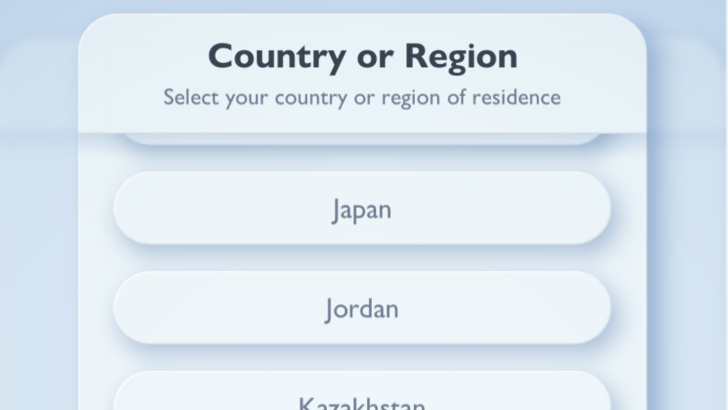728x410 pixels.
Task: Set region of residence to Japan
Action: [x=362, y=209]
